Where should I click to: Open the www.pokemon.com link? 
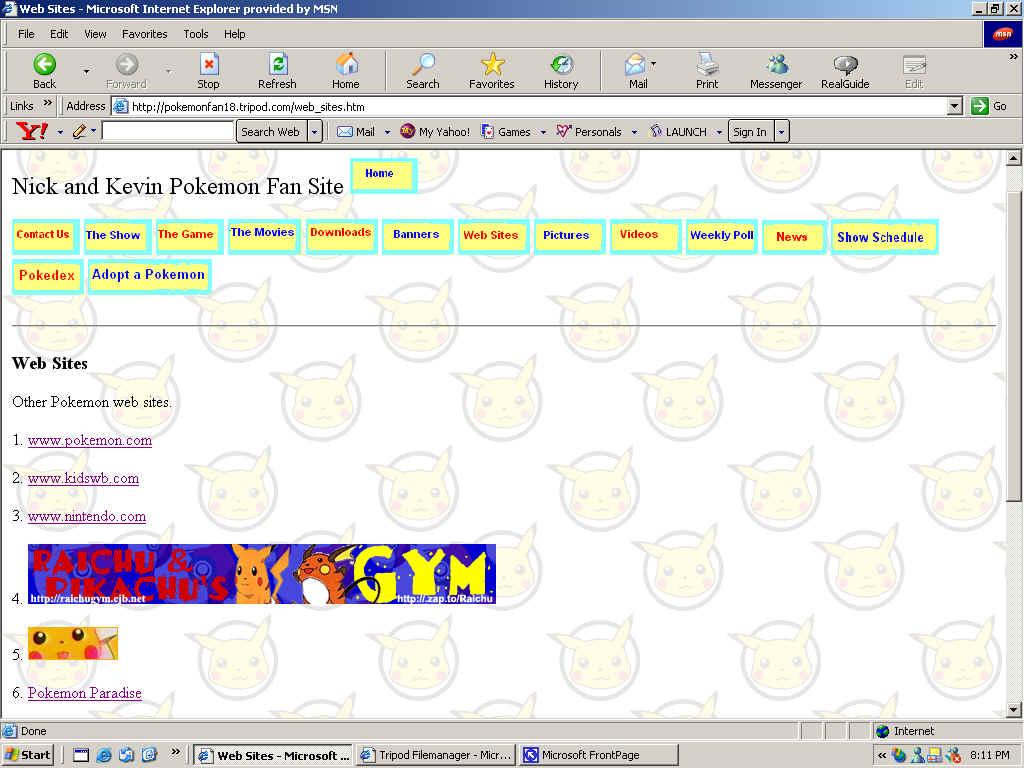pyautogui.click(x=90, y=440)
